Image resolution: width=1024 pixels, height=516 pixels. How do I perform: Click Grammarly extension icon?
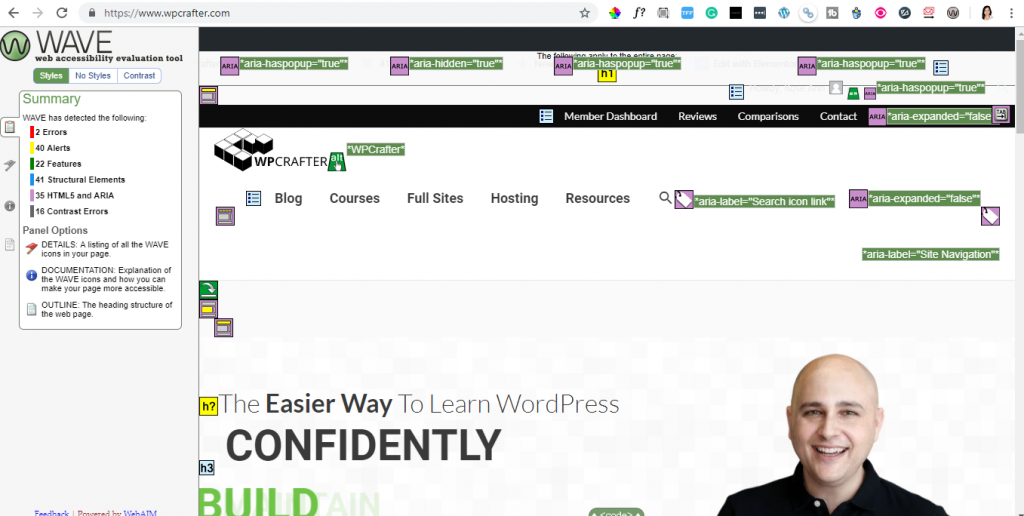tap(711, 12)
